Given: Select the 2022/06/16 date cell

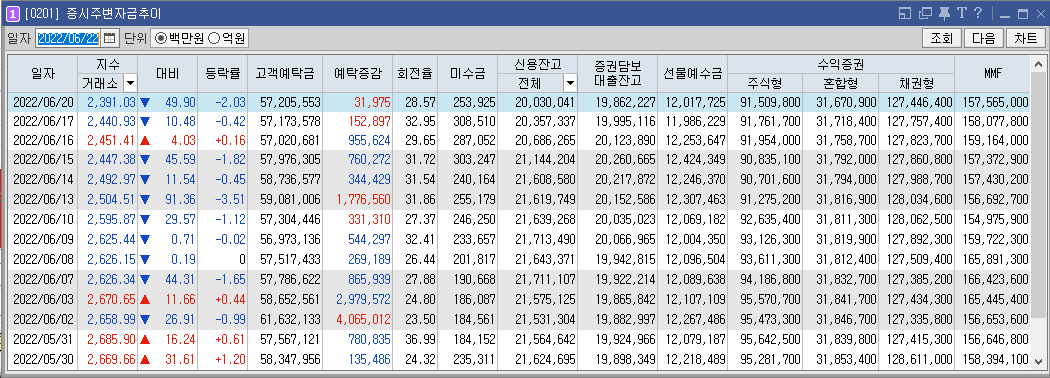Looking at the screenshot, I should [42, 140].
